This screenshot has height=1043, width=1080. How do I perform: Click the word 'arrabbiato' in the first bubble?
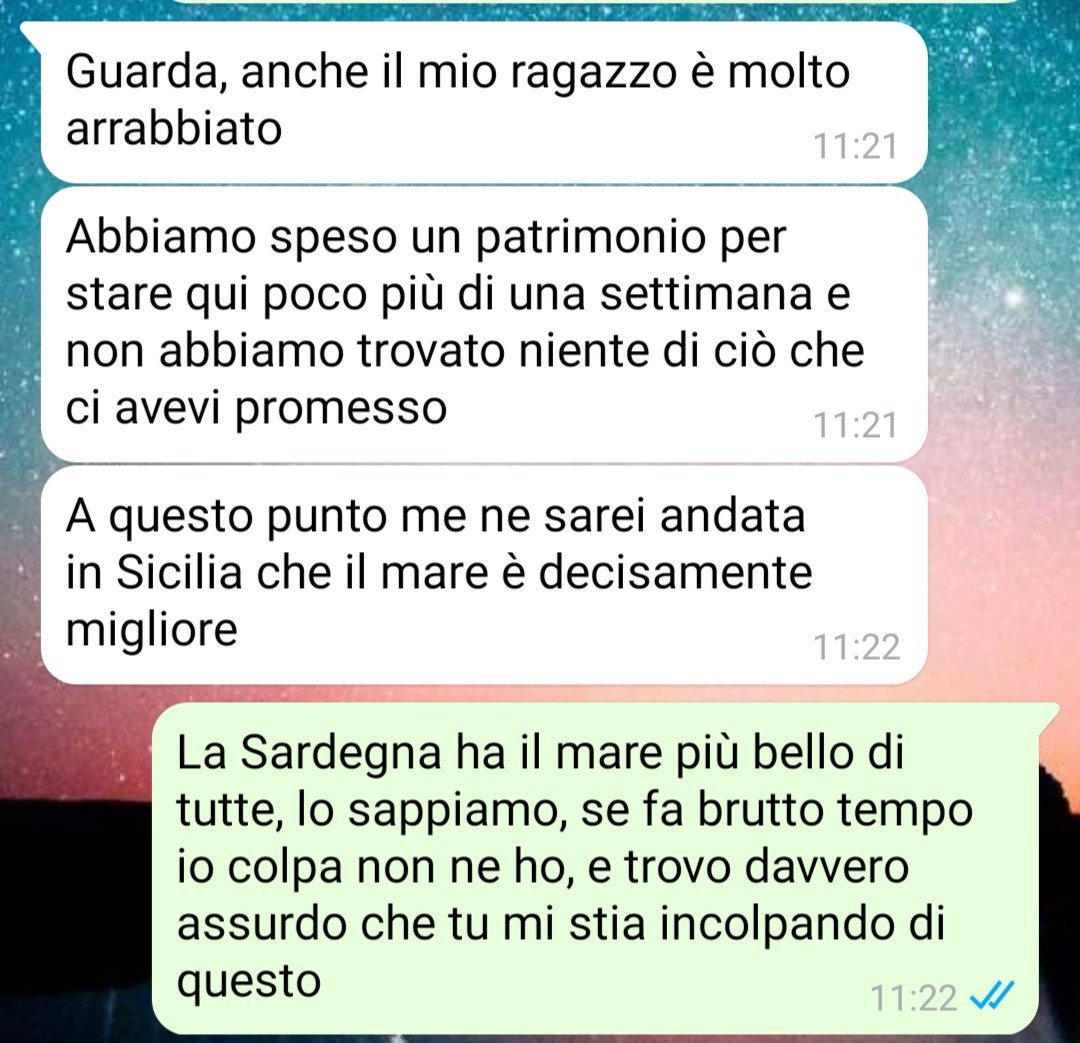click(x=174, y=129)
